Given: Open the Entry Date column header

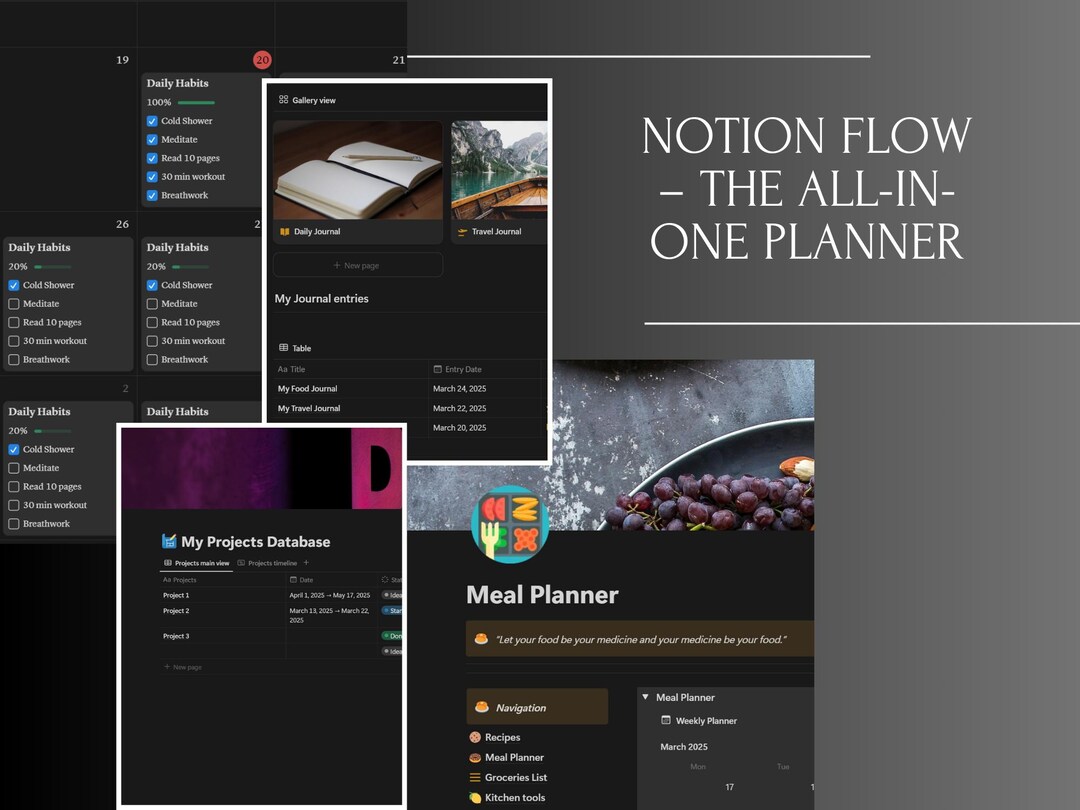Looking at the screenshot, I should pos(455,369).
